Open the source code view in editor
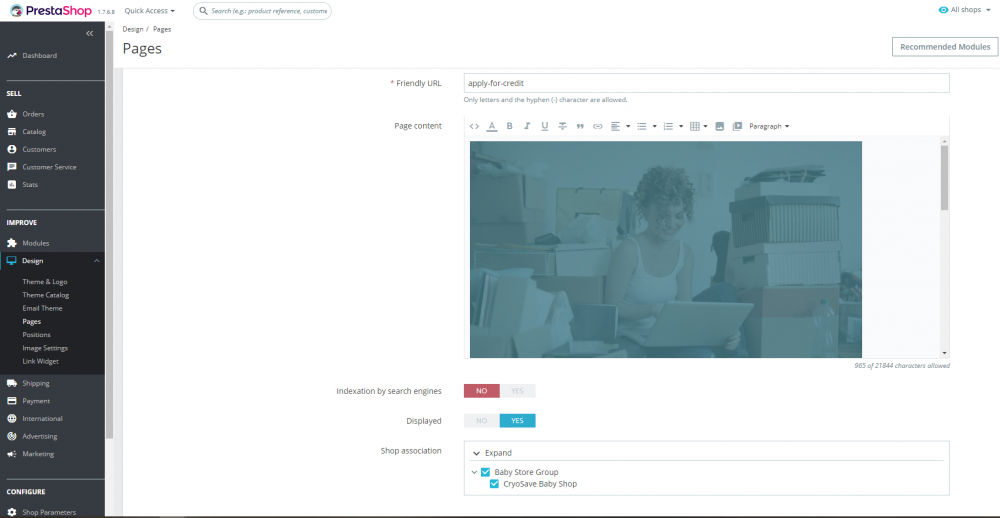Screen dimensions: 1000x518 click(474, 126)
